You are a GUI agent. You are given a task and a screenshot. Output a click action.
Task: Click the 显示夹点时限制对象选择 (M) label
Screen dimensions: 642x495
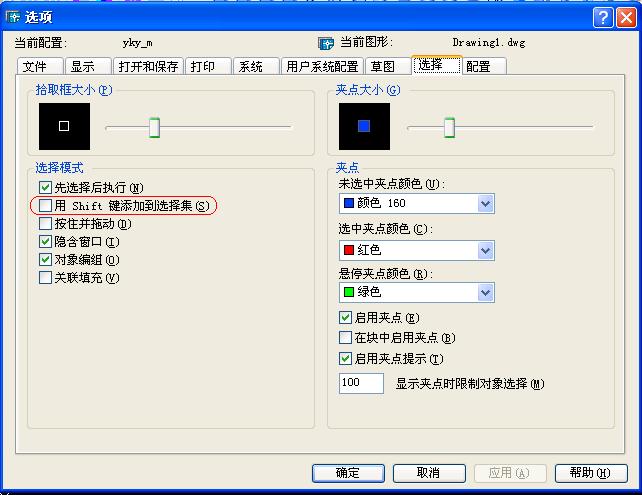(x=470, y=384)
